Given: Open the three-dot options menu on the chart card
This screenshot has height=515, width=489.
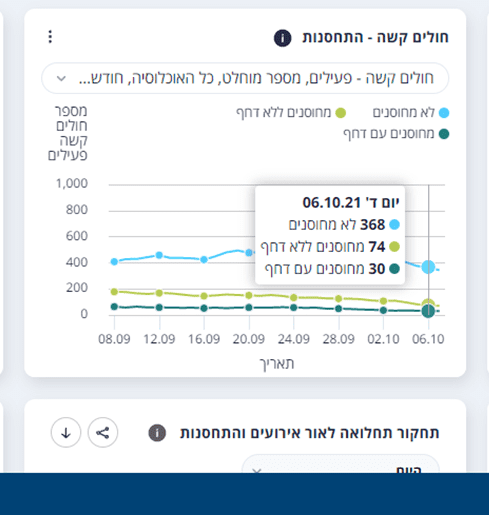Looking at the screenshot, I should click(50, 37).
